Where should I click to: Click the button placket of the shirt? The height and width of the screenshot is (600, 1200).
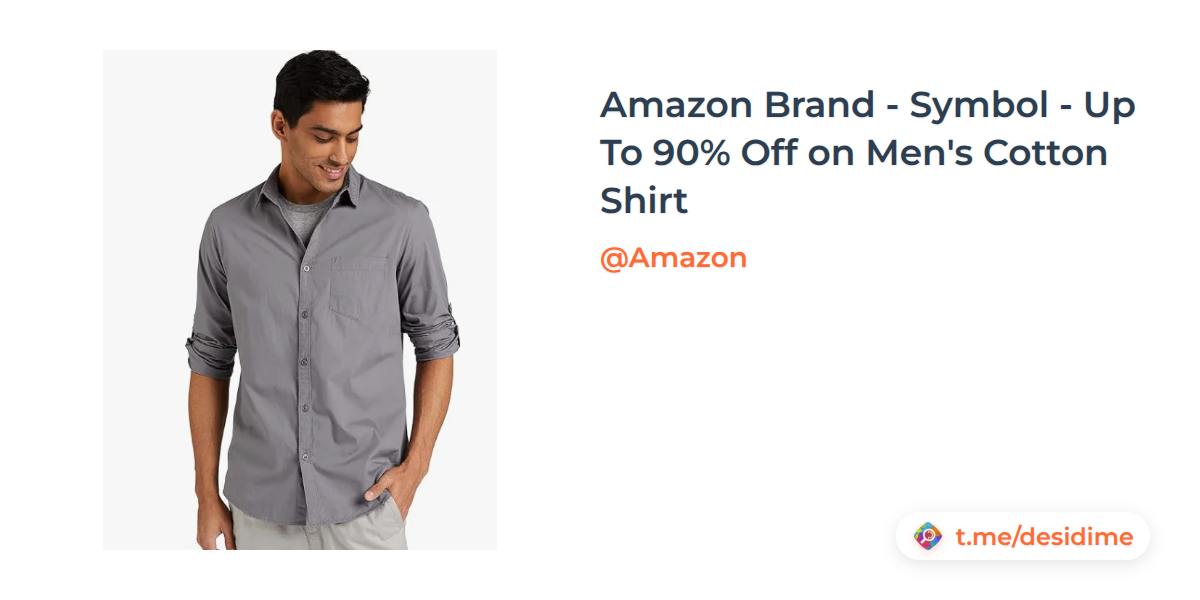click(303, 370)
